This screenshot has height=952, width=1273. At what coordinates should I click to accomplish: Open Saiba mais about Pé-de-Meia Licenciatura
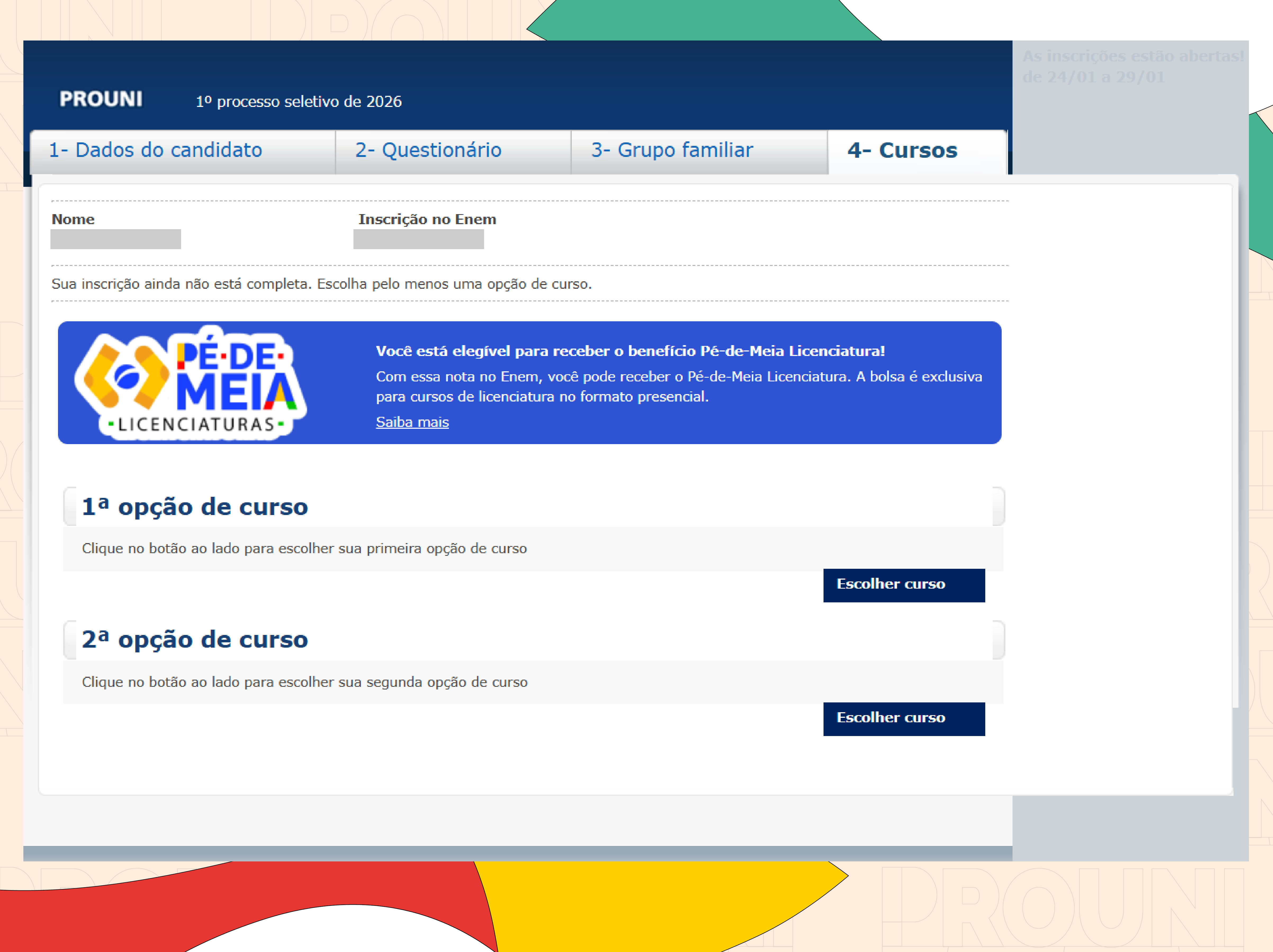[412, 422]
